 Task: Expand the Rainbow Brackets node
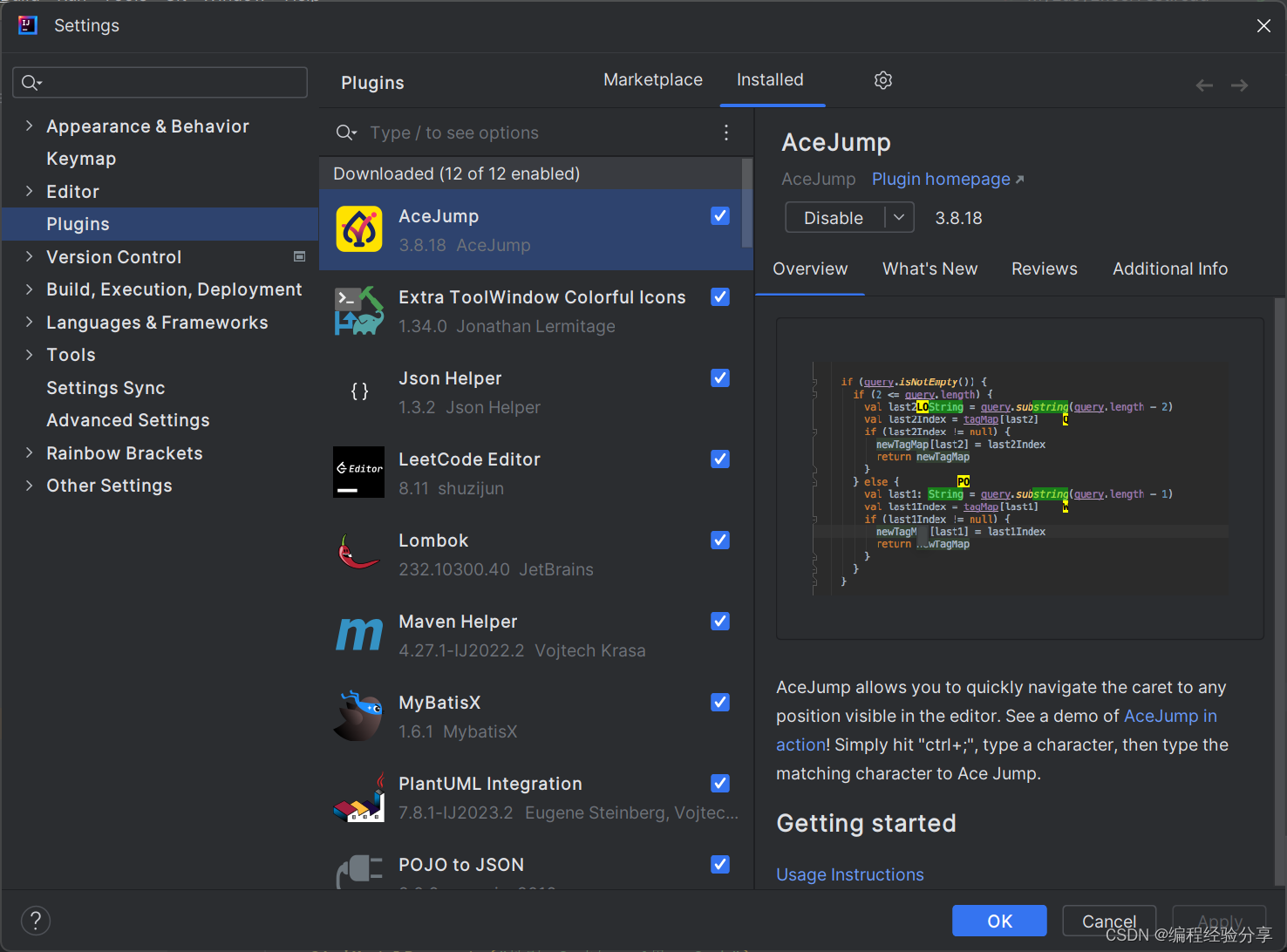(x=29, y=452)
